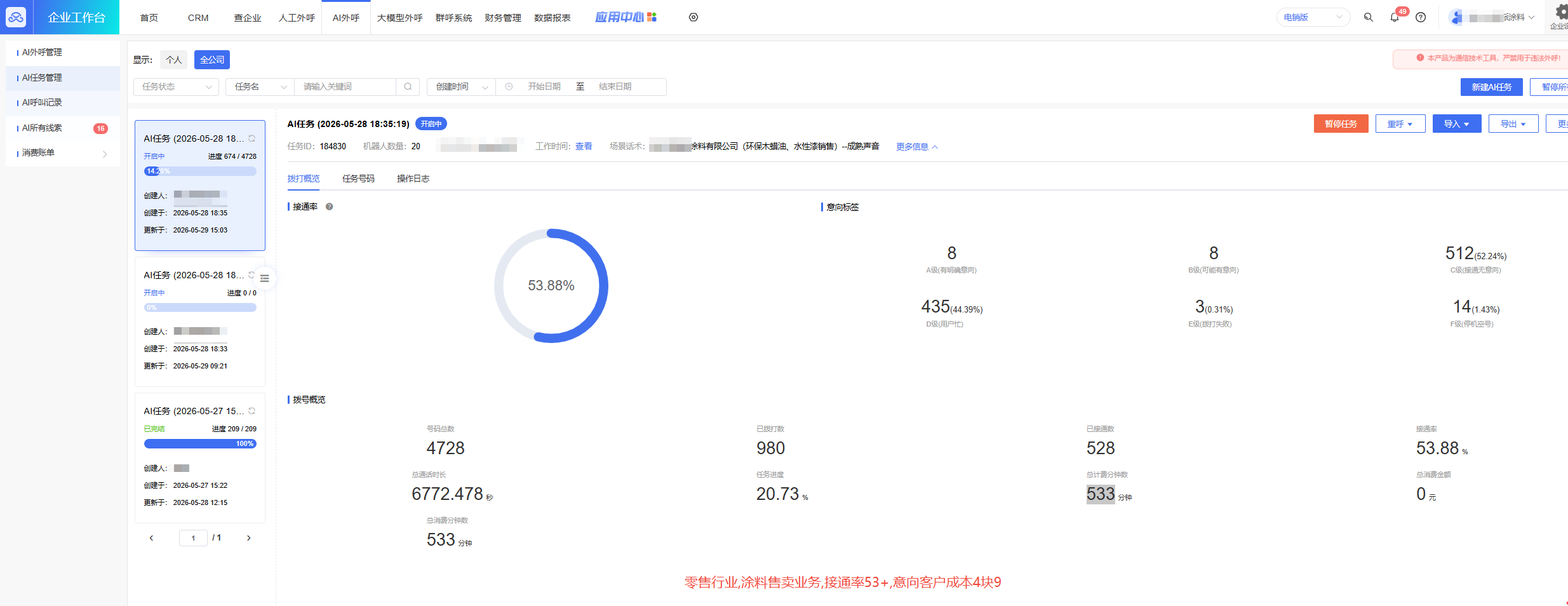Click the user avatar icon

pos(1456,17)
